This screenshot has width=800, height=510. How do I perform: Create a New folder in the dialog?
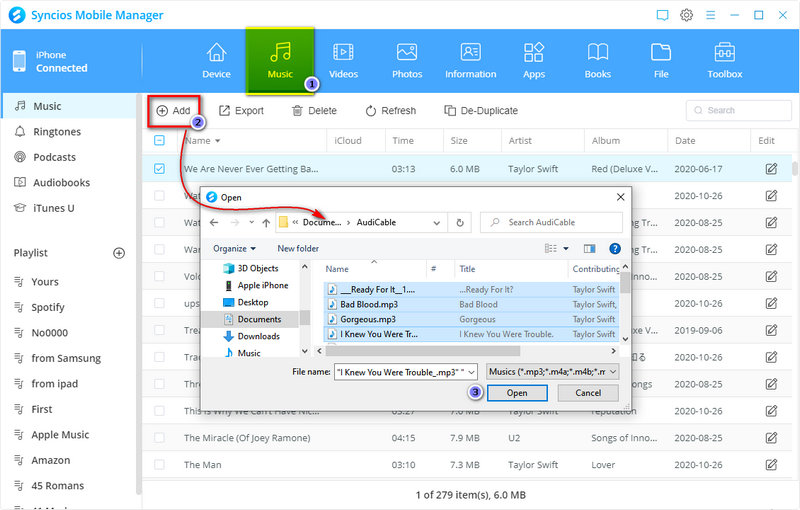298,248
